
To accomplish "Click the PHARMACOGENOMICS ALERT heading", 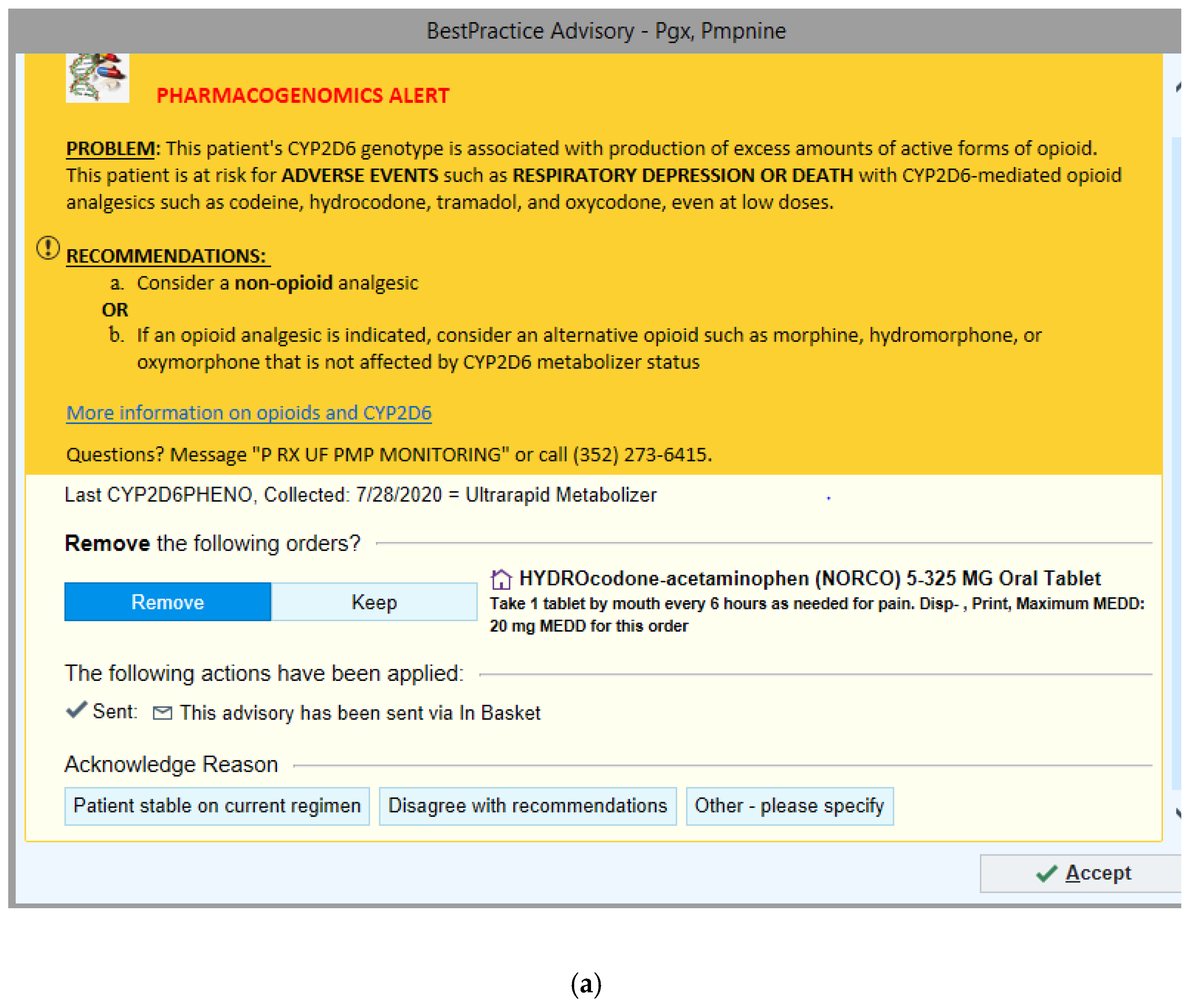I will coord(303,95).
